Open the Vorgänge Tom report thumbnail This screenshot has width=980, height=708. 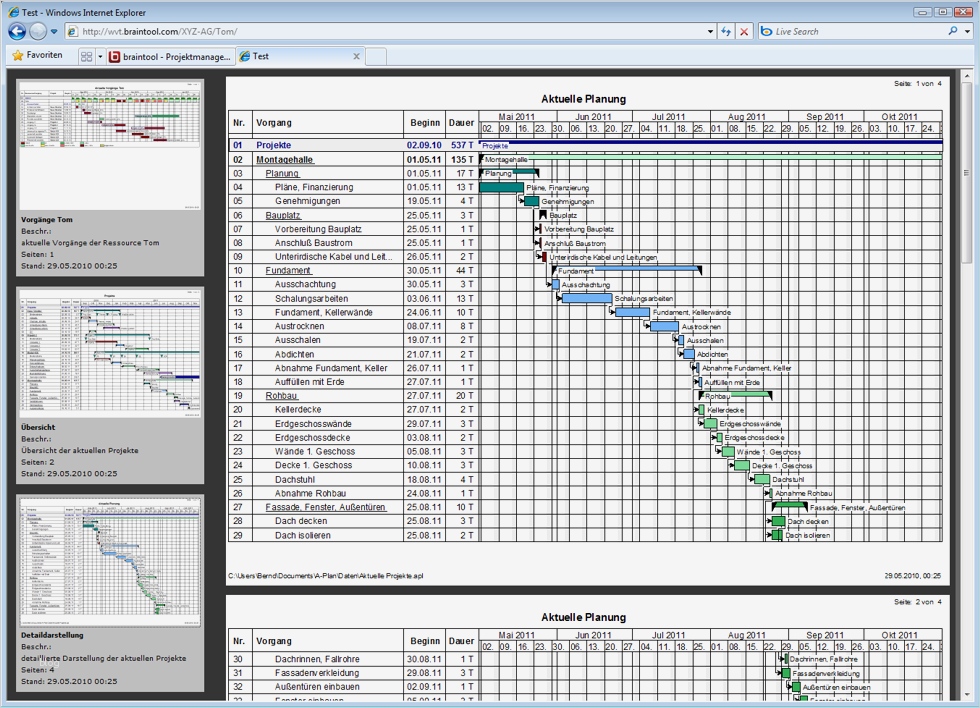[x=110, y=145]
